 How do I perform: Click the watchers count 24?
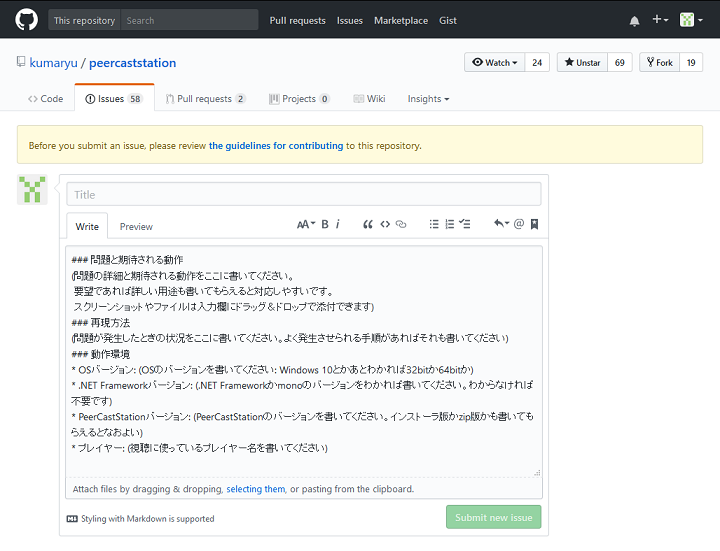click(537, 62)
